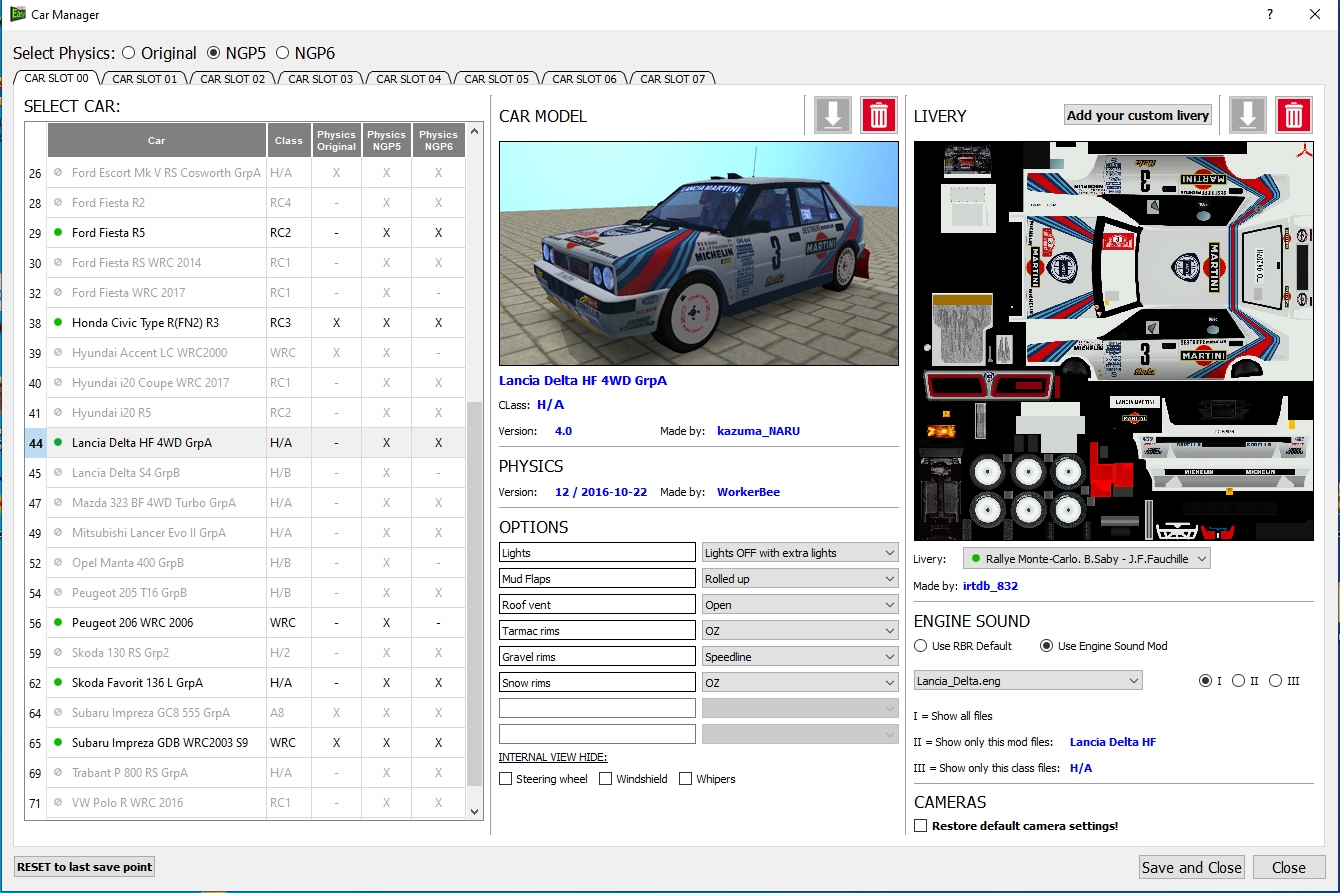The width and height of the screenshot is (1340, 893).
Task: Click the Car Model download arrow icon
Action: [x=832, y=115]
